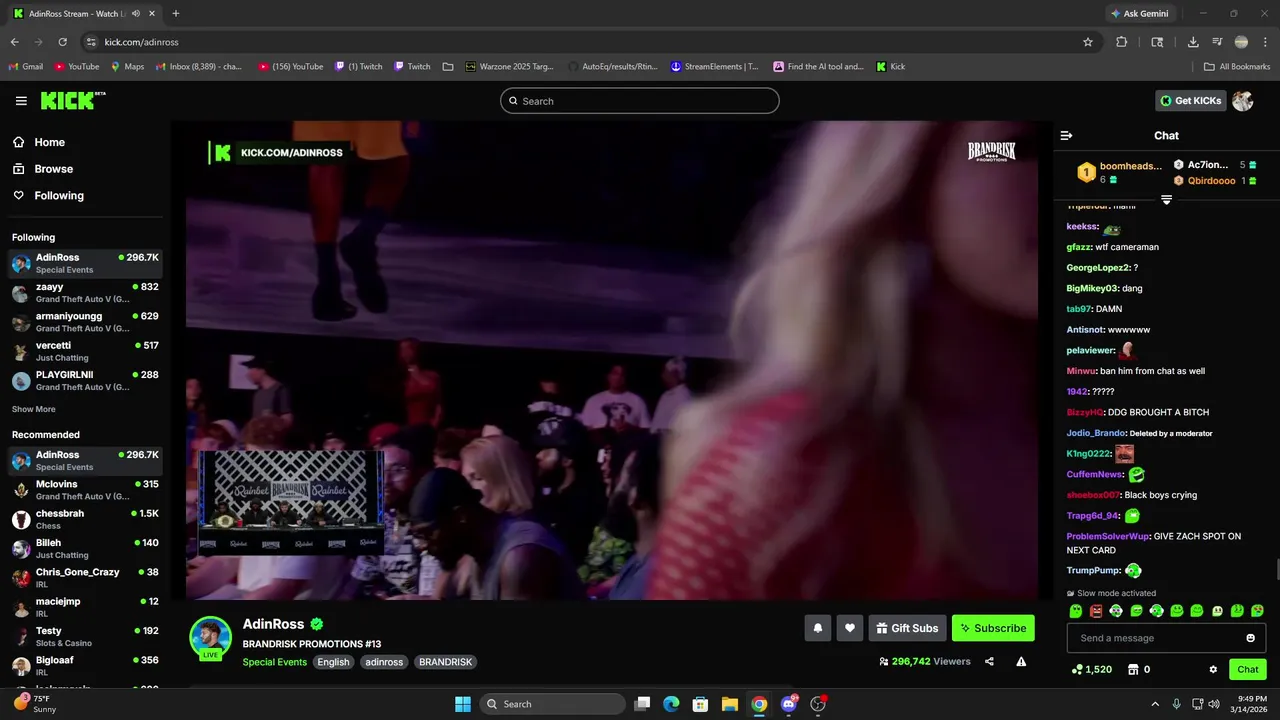Open the channel shop icon
1280x720 pixels.
pyautogui.click(x=1133, y=669)
